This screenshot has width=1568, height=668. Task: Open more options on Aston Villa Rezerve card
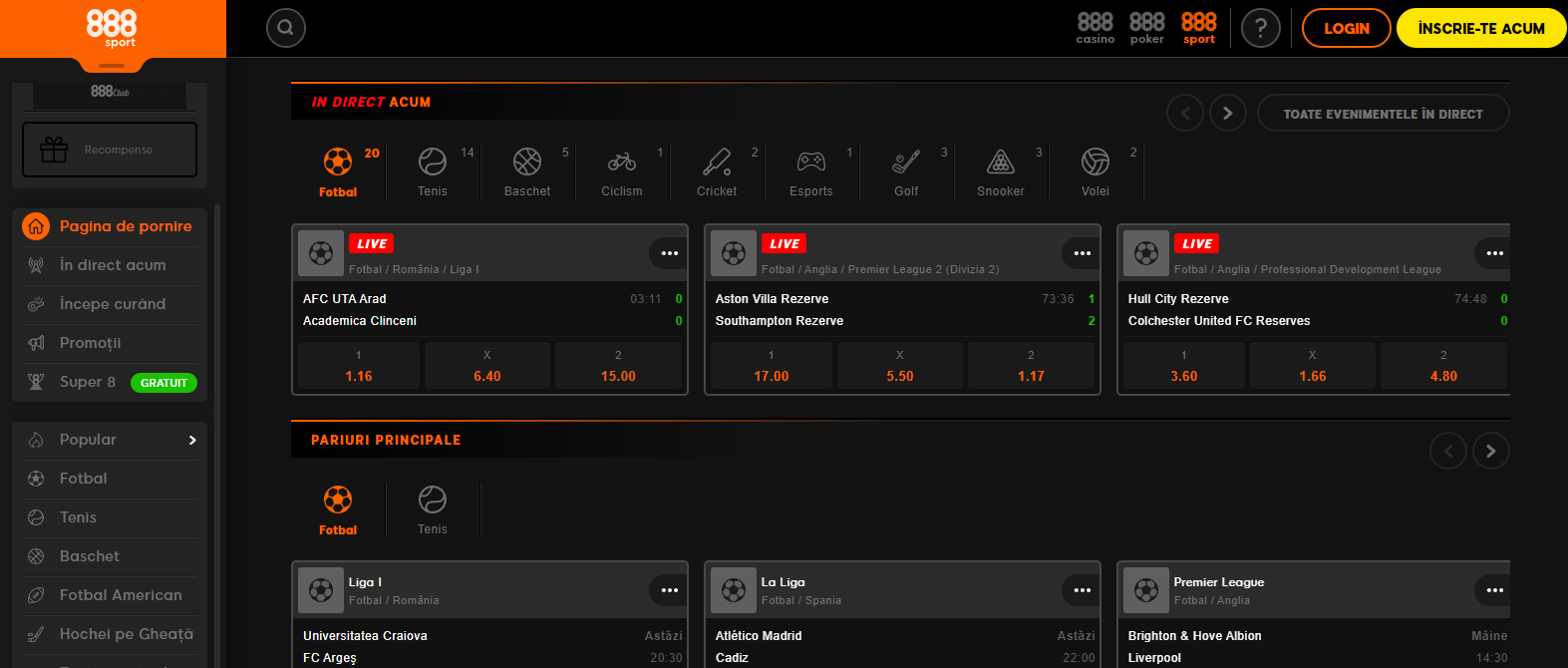click(1083, 253)
